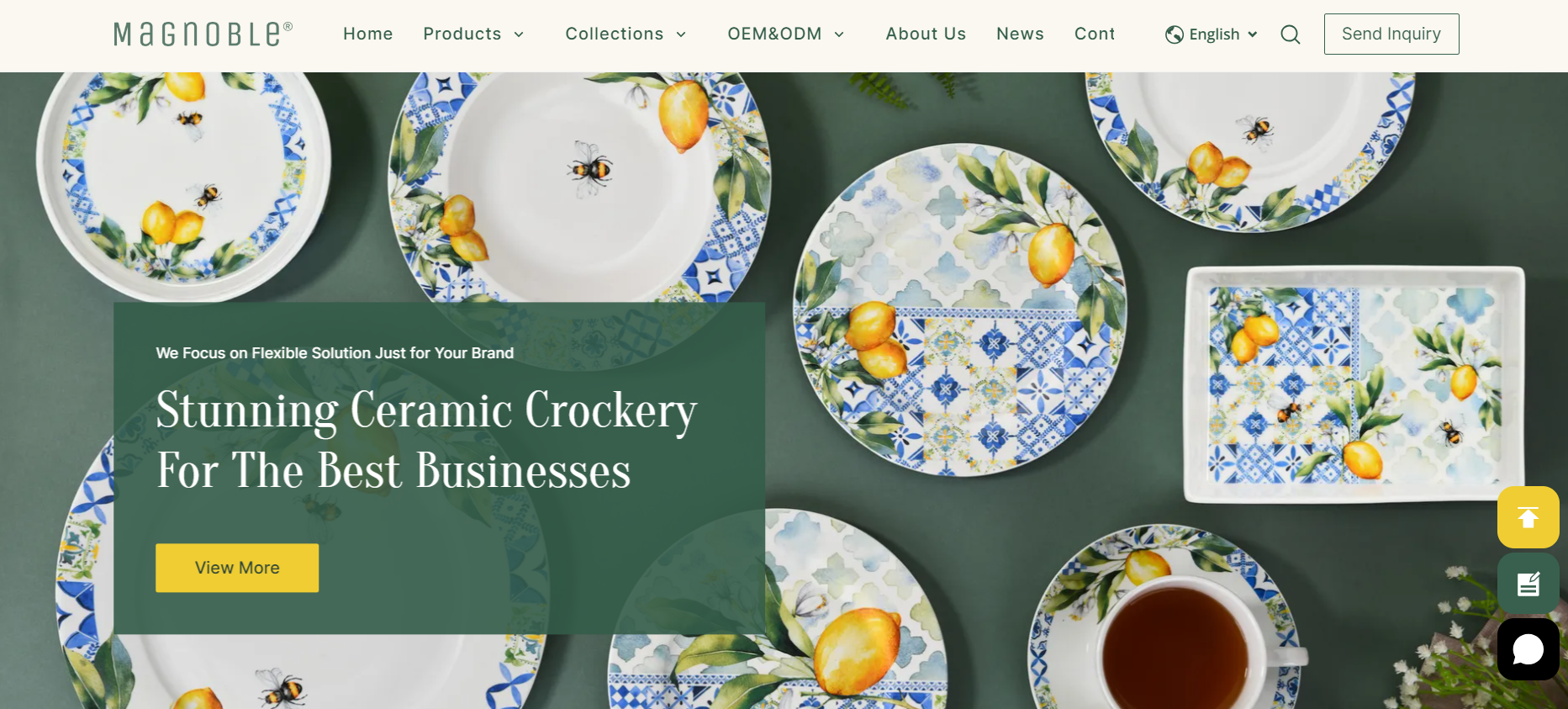Expand the Collections dropdown chevron
This screenshot has width=1568, height=709.
(681, 34)
